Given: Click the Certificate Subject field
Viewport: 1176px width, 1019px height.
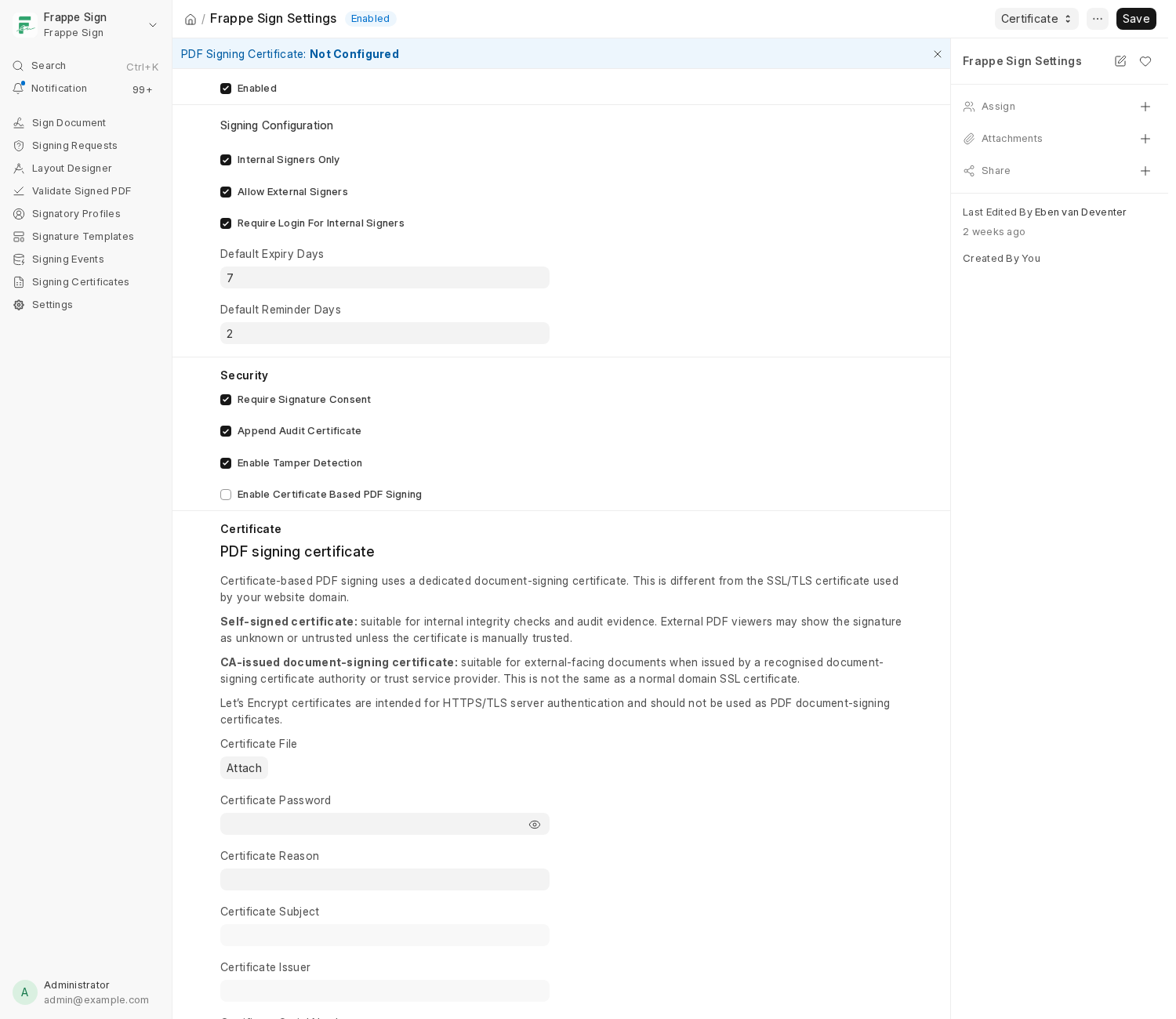Looking at the screenshot, I should coord(385,935).
